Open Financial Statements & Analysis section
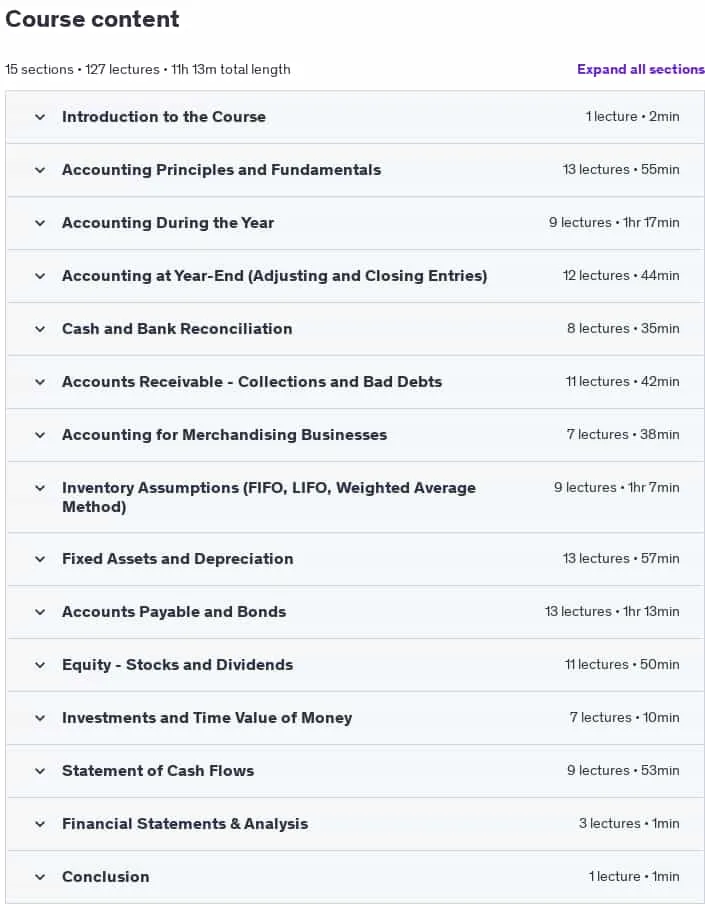705x904 pixels. (x=185, y=824)
